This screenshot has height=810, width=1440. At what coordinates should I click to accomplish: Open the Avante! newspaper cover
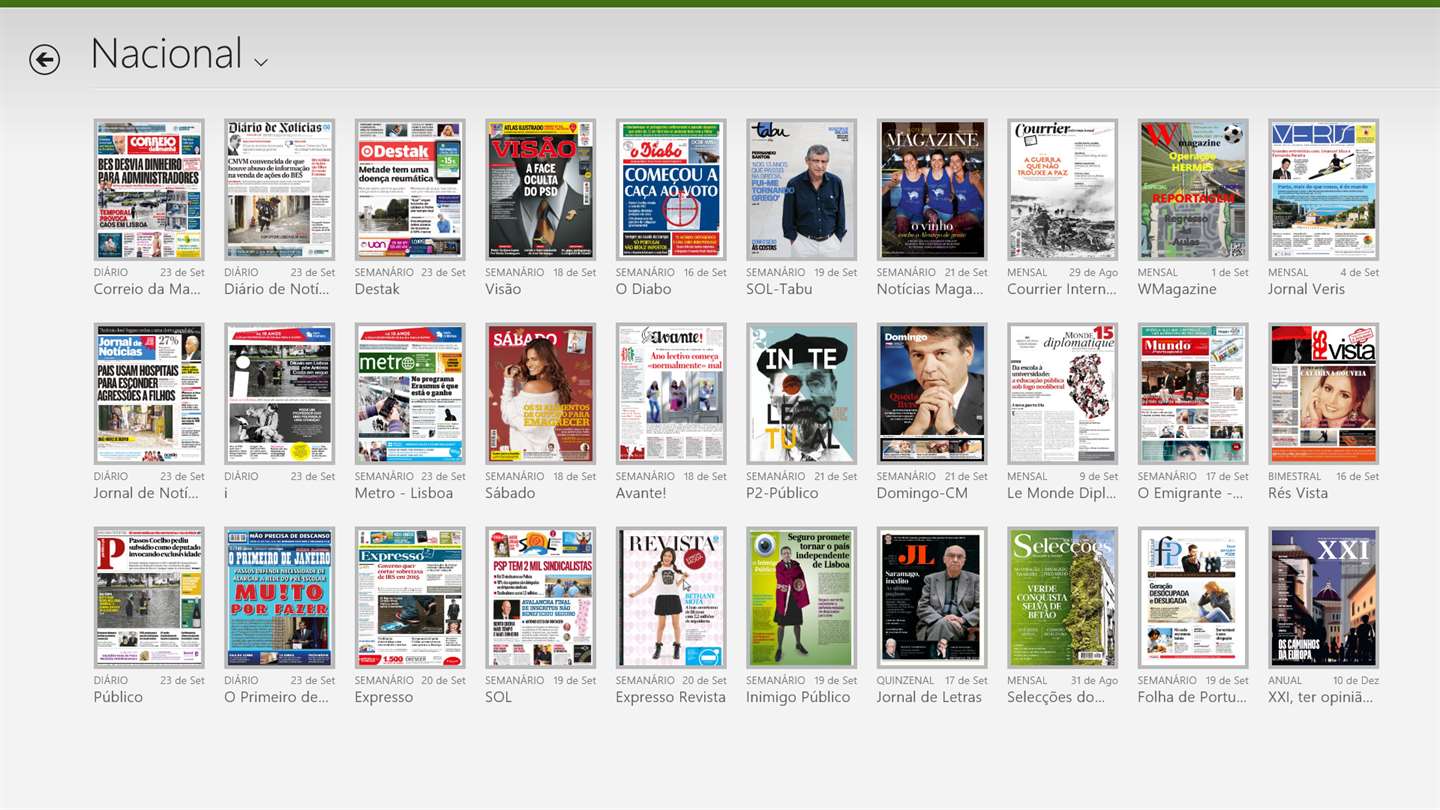[x=671, y=394]
